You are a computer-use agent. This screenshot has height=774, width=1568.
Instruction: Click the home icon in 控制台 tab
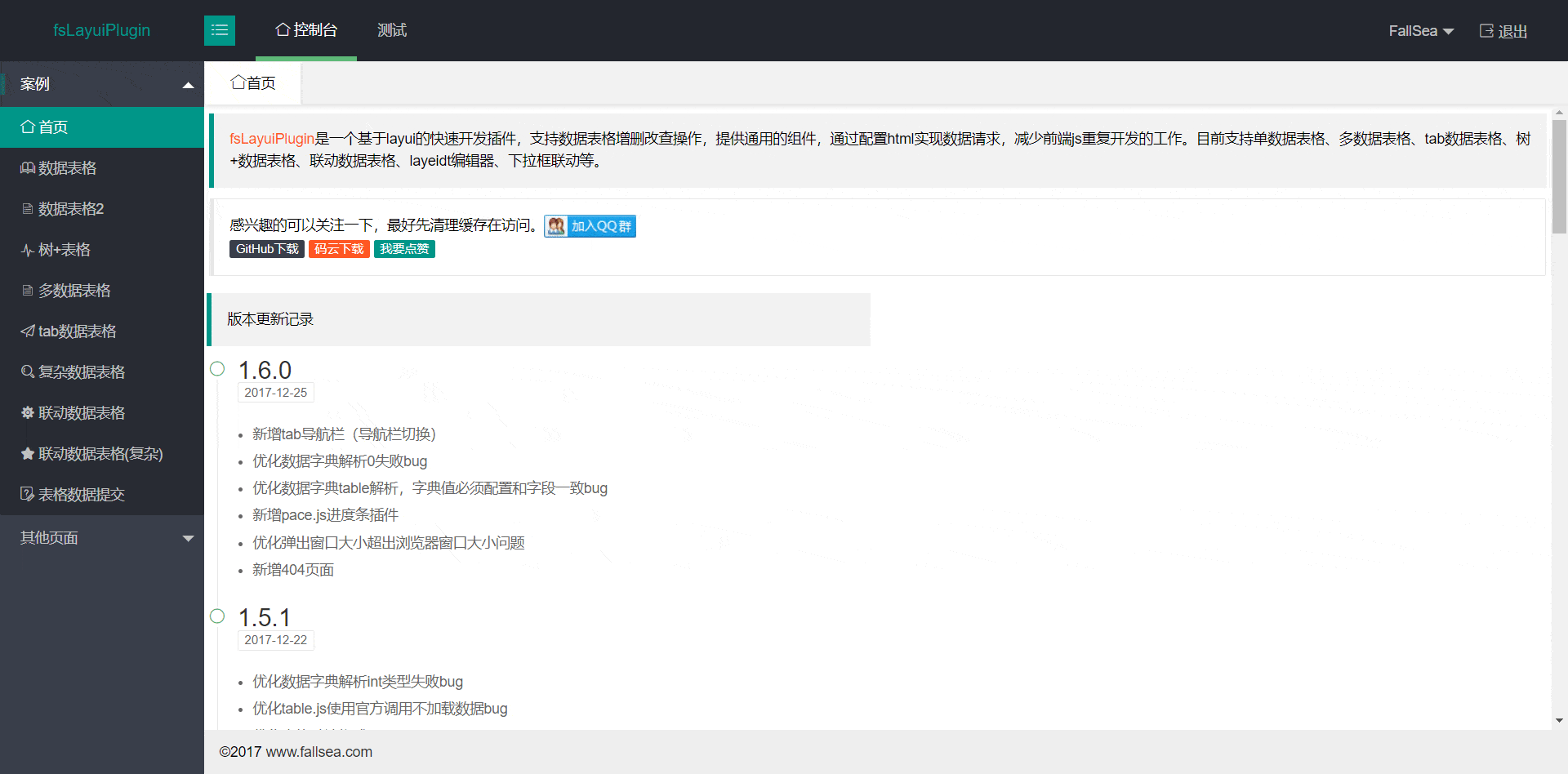tap(283, 30)
